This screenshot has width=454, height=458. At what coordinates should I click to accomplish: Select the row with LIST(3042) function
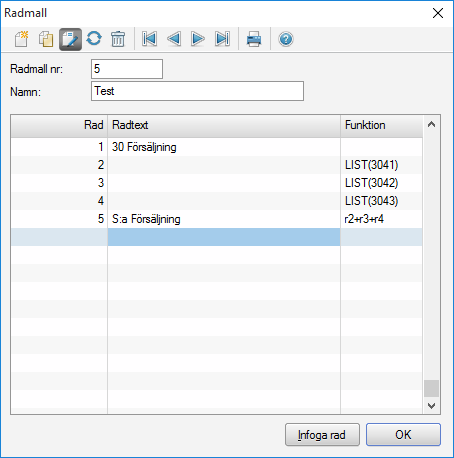tap(216, 183)
